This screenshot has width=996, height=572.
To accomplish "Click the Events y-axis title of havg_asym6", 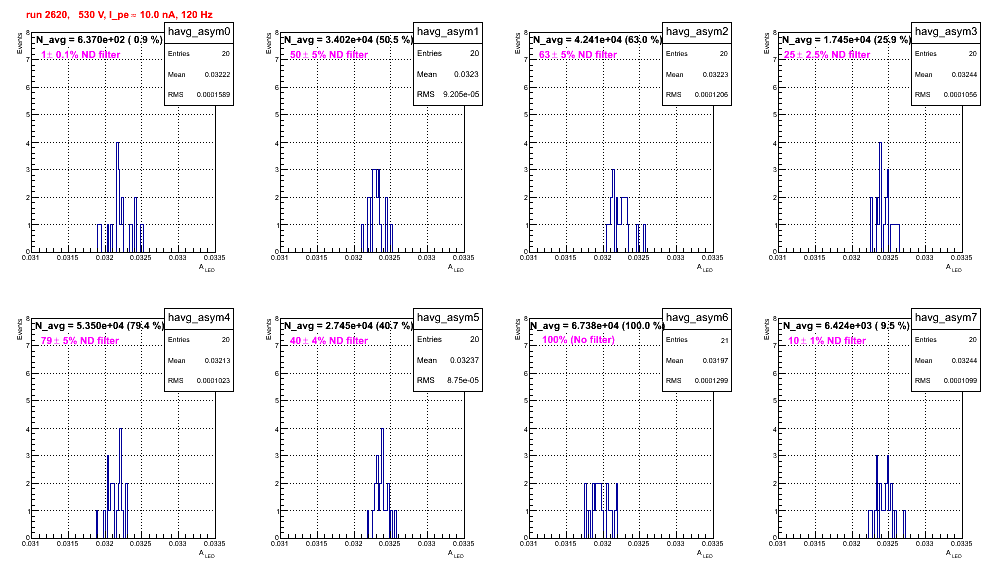I will (518, 329).
